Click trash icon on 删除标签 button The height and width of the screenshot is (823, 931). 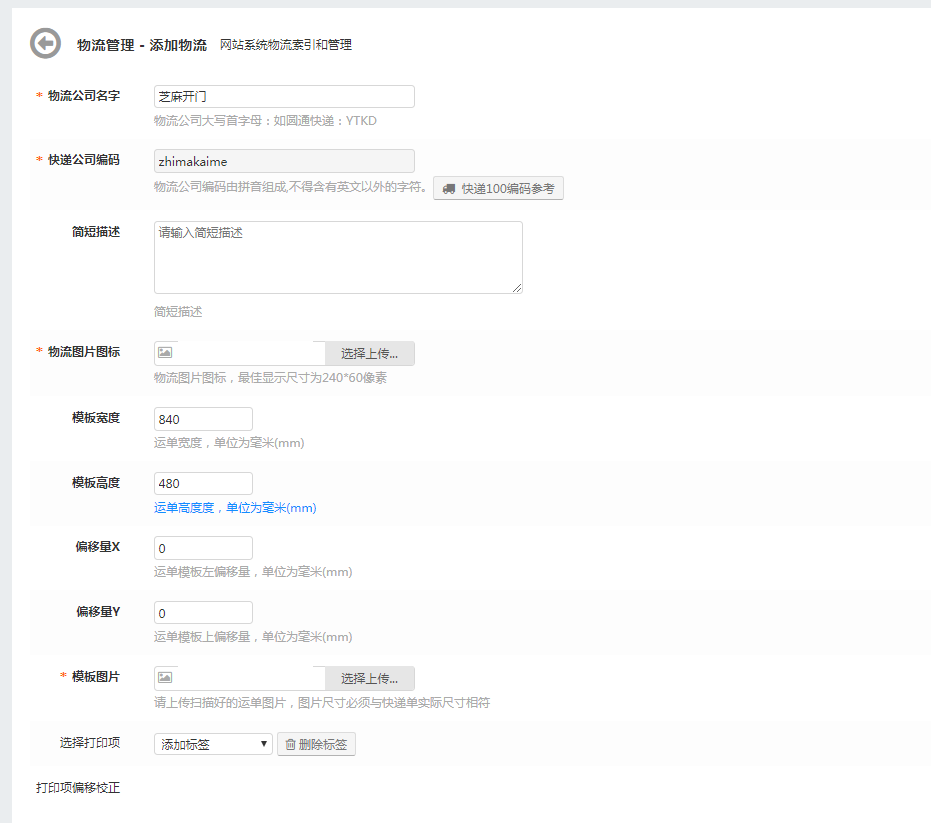(x=290, y=744)
